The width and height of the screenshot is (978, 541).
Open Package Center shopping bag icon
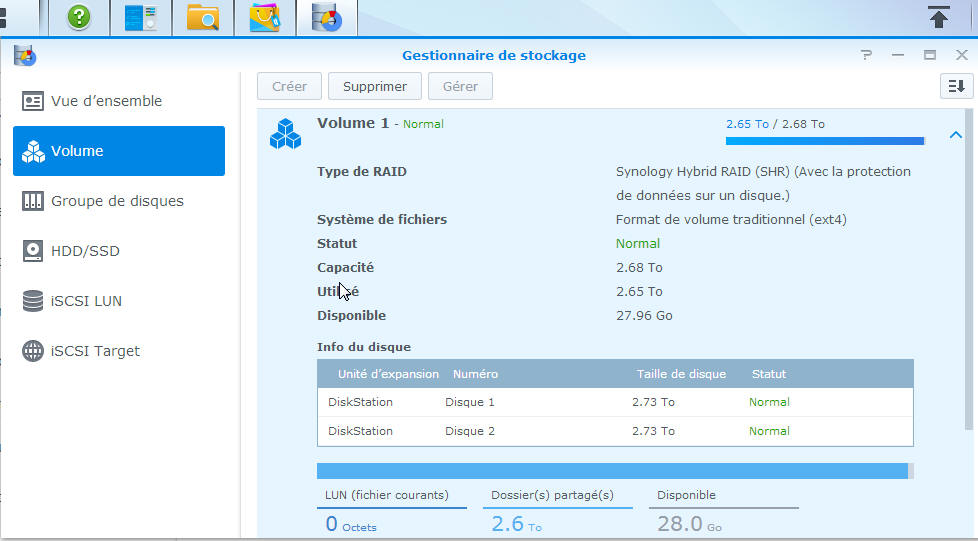click(x=264, y=17)
